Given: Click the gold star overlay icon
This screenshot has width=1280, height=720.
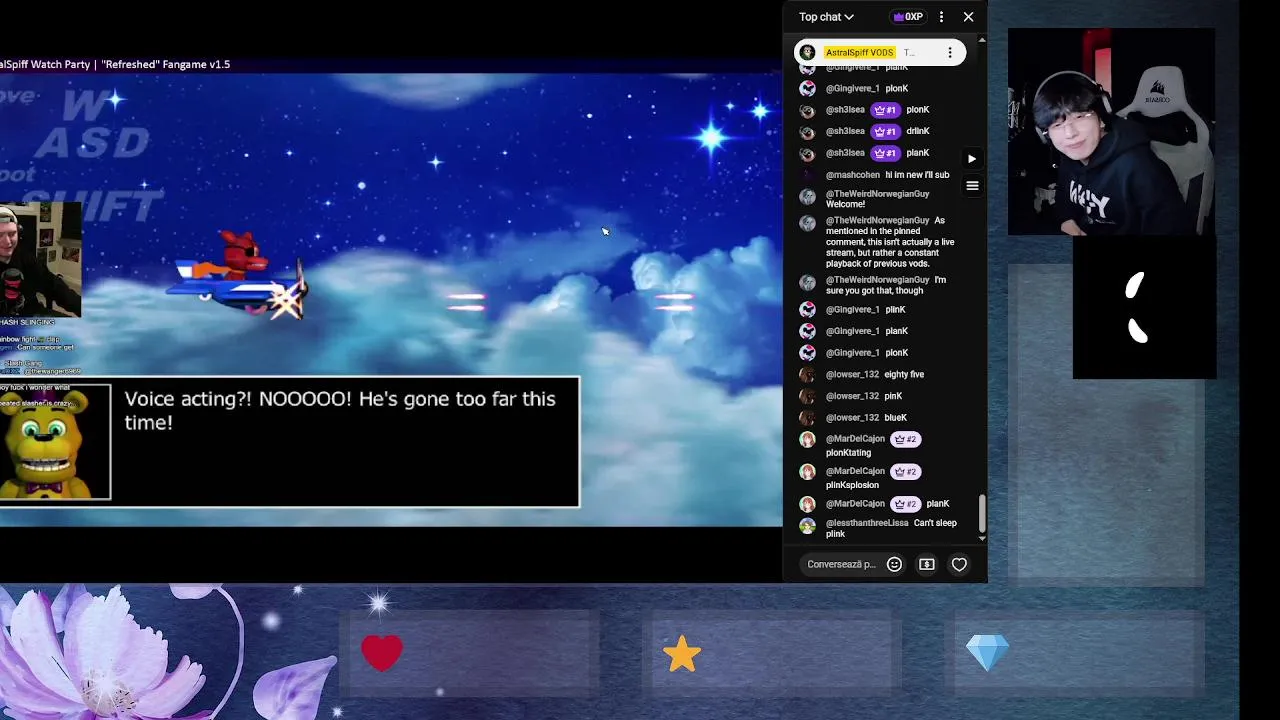Looking at the screenshot, I should coord(682,654).
